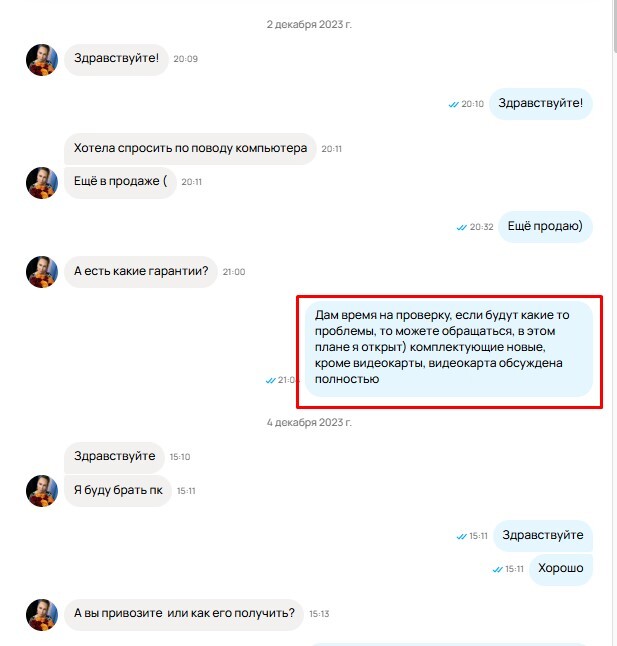Click the date divider 4 декабря 2023 г.
The width and height of the screenshot is (617, 646).
[309, 422]
